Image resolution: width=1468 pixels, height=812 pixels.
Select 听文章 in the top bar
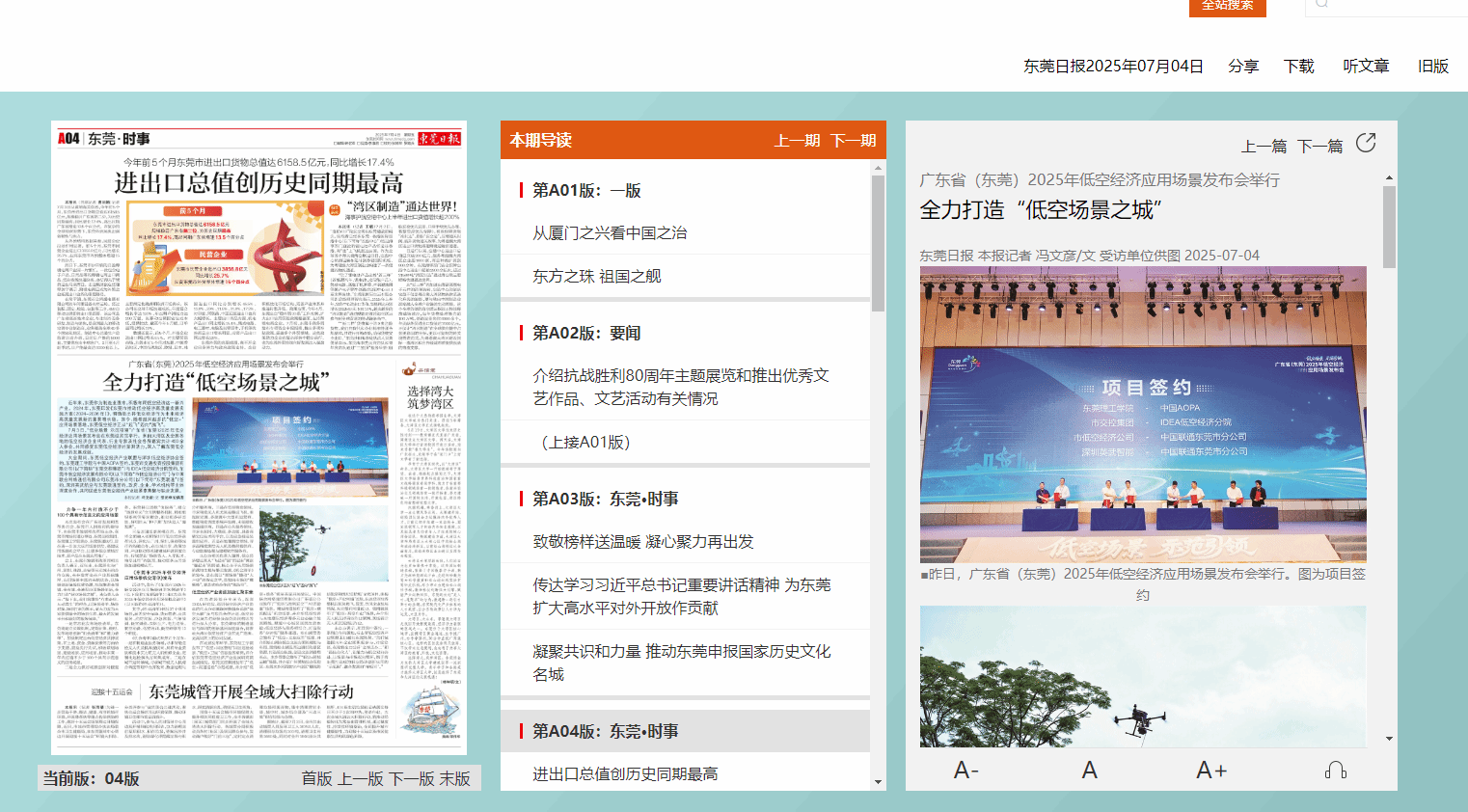(1366, 66)
